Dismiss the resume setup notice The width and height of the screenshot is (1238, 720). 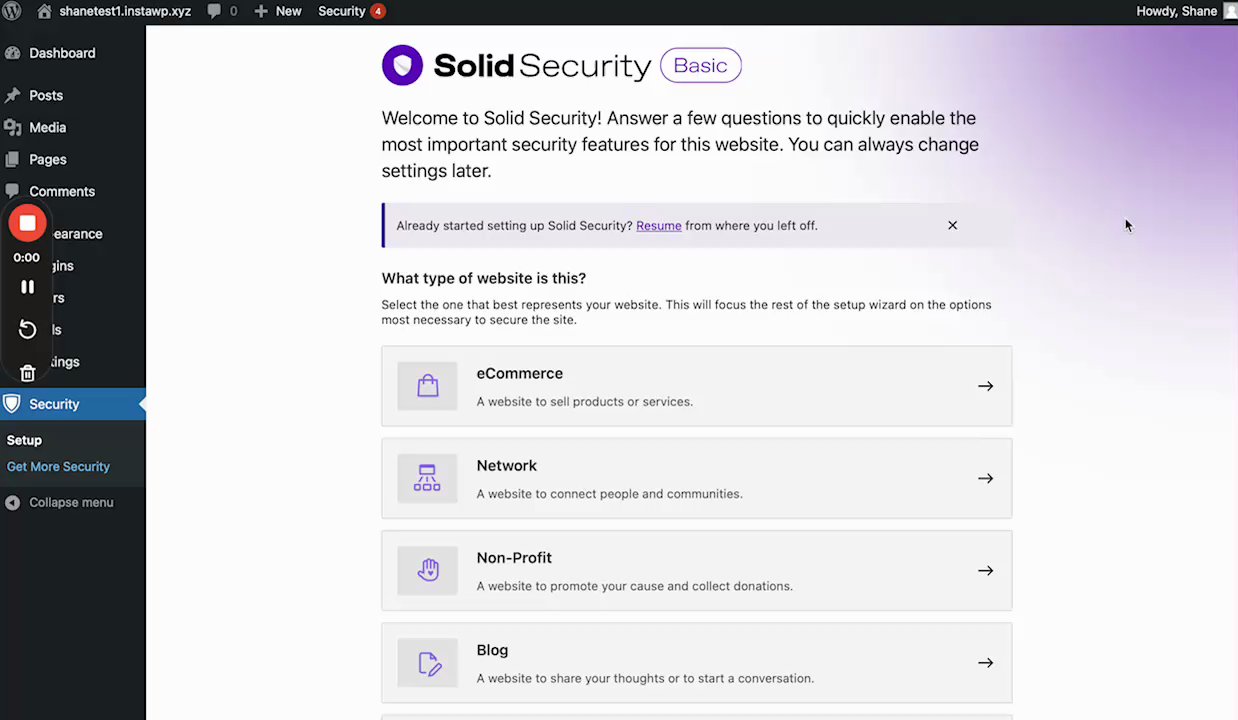[x=952, y=225]
